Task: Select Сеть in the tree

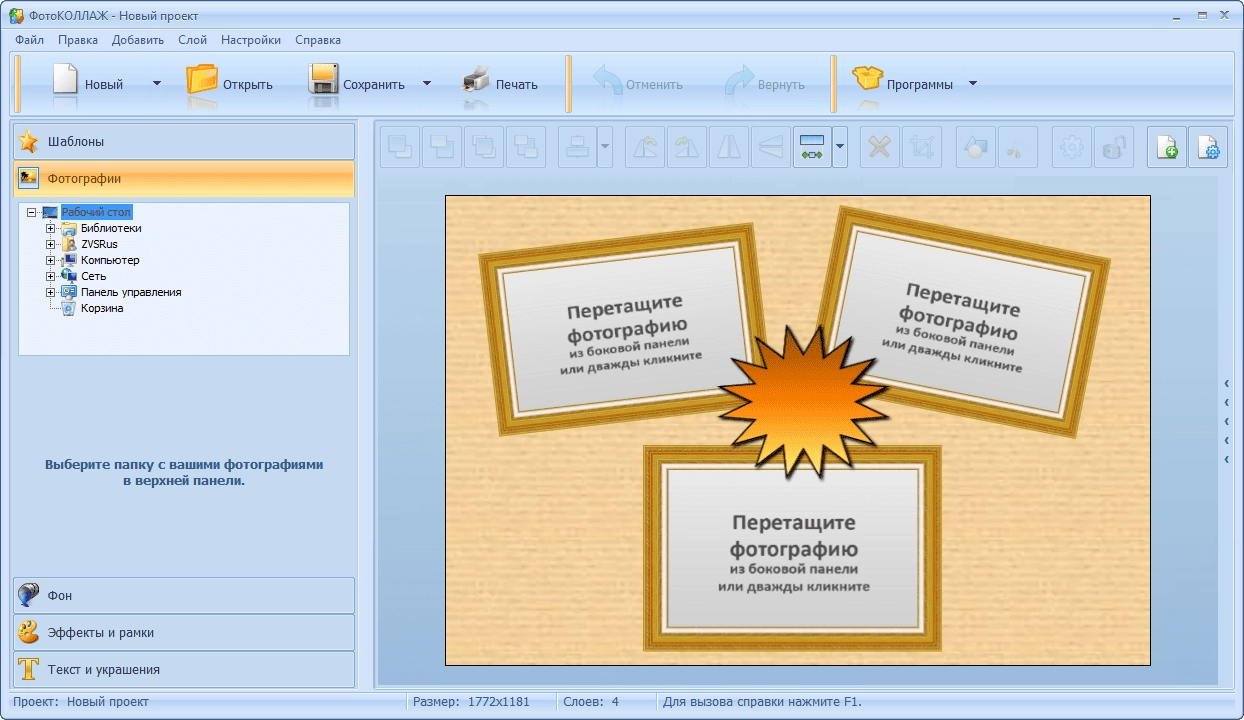Action: click(93, 276)
